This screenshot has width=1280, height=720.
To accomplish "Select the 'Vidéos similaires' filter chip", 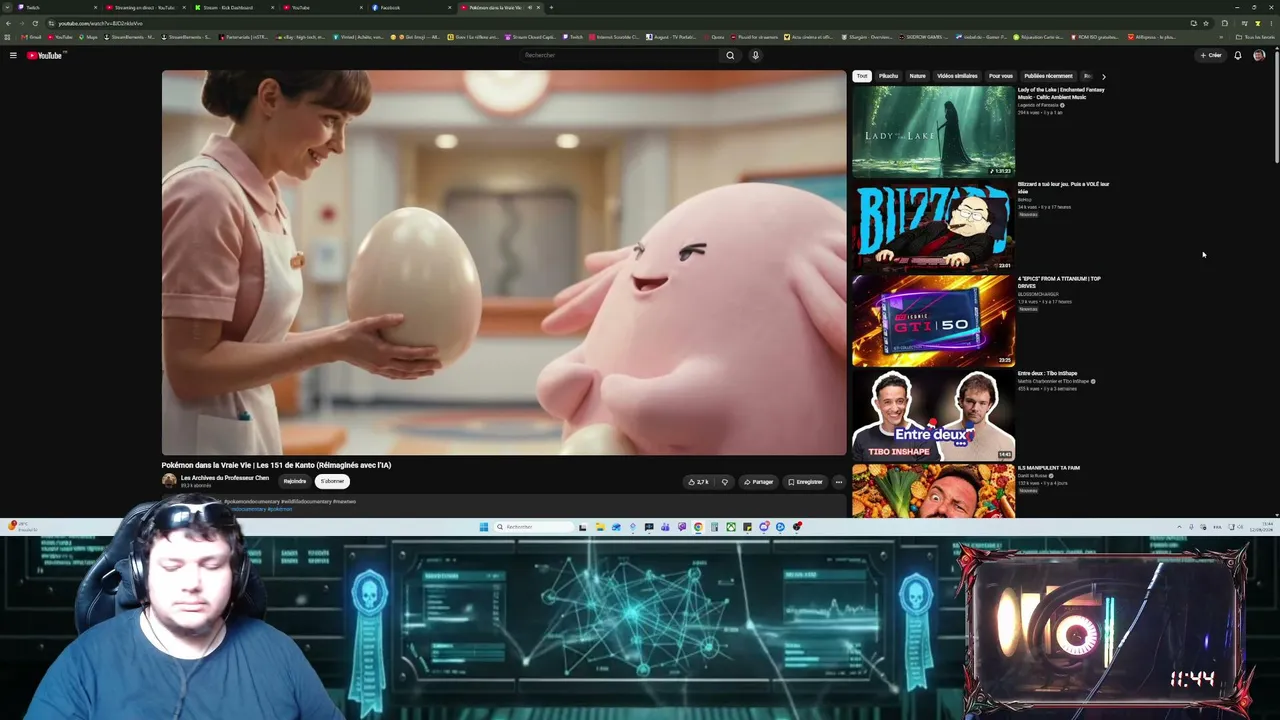I will [x=957, y=76].
